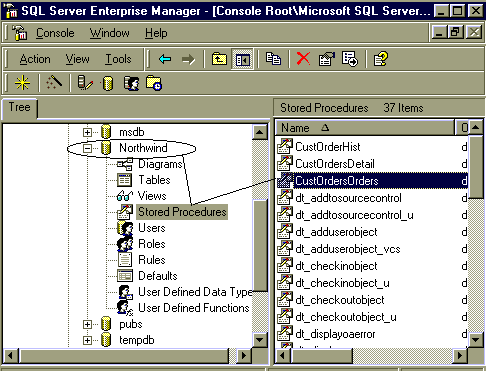Select the Roles node
The width and height of the screenshot is (486, 371).
tap(152, 244)
